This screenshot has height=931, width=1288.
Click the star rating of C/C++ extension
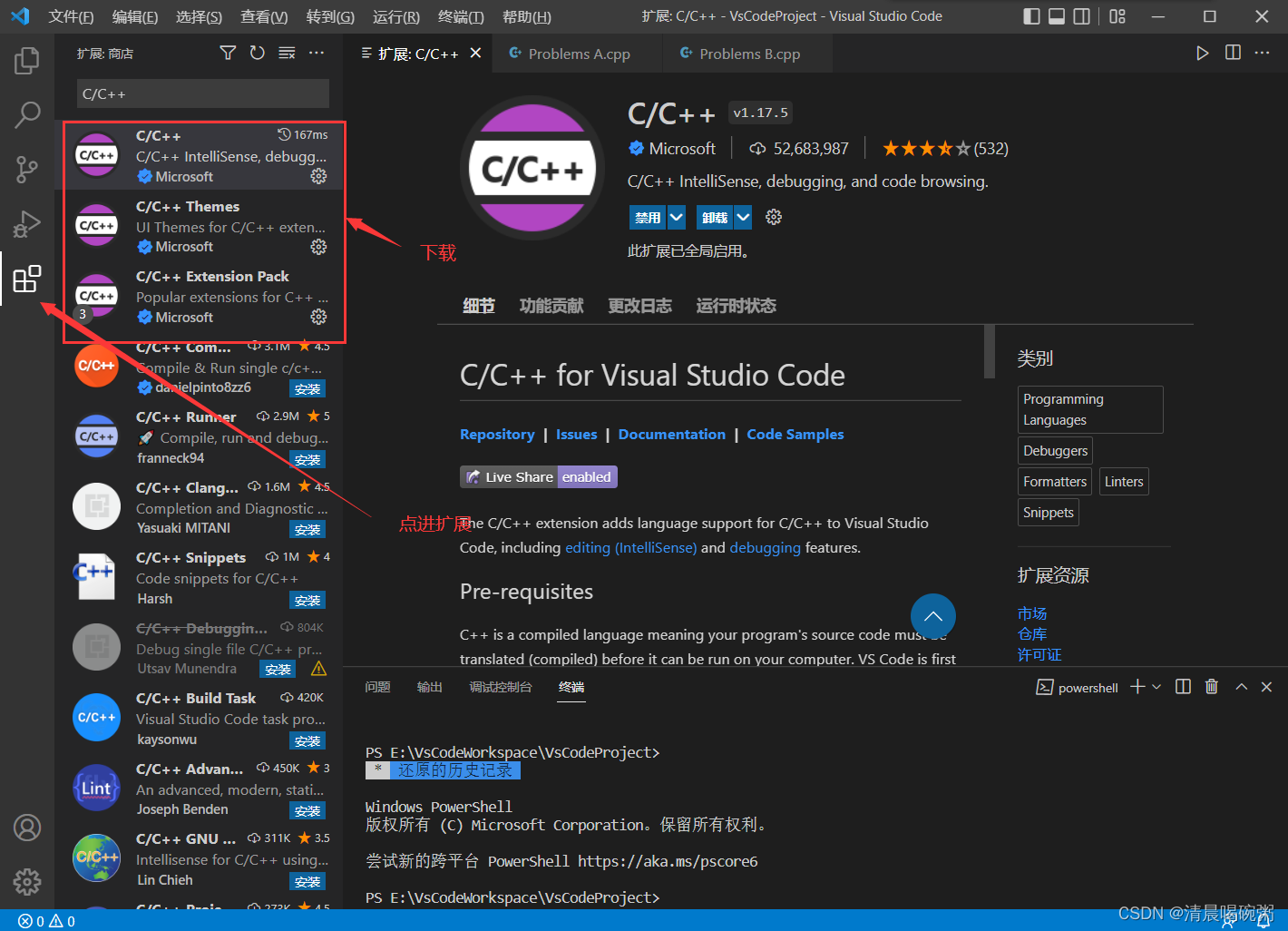[944, 148]
